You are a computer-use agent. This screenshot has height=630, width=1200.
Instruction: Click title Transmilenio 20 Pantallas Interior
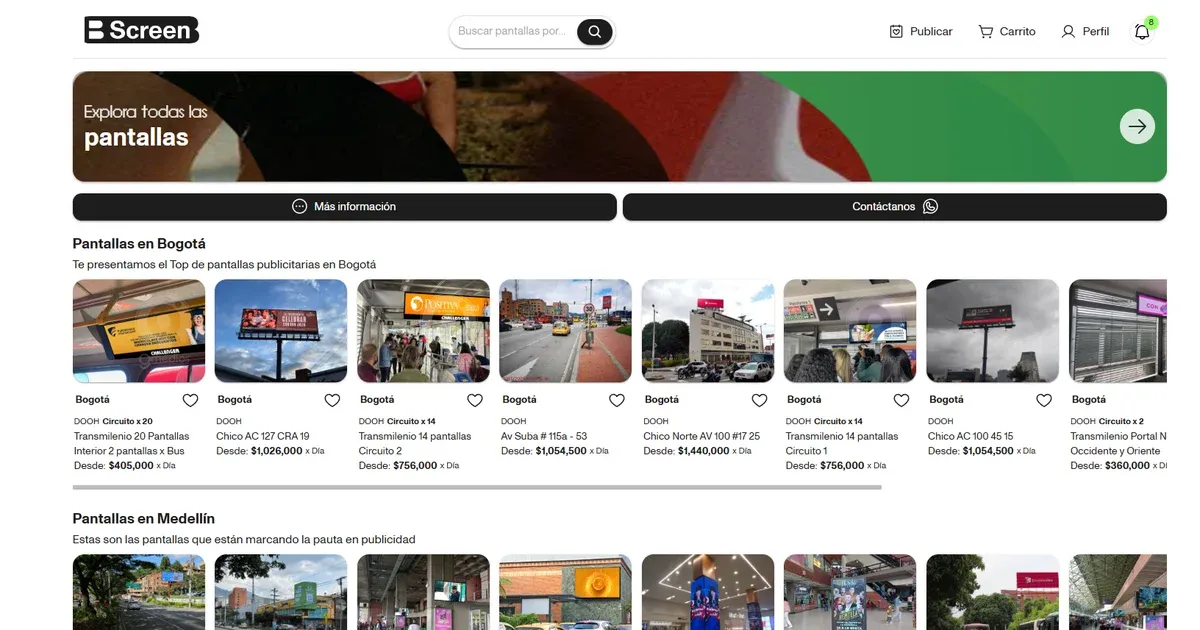coord(131,444)
